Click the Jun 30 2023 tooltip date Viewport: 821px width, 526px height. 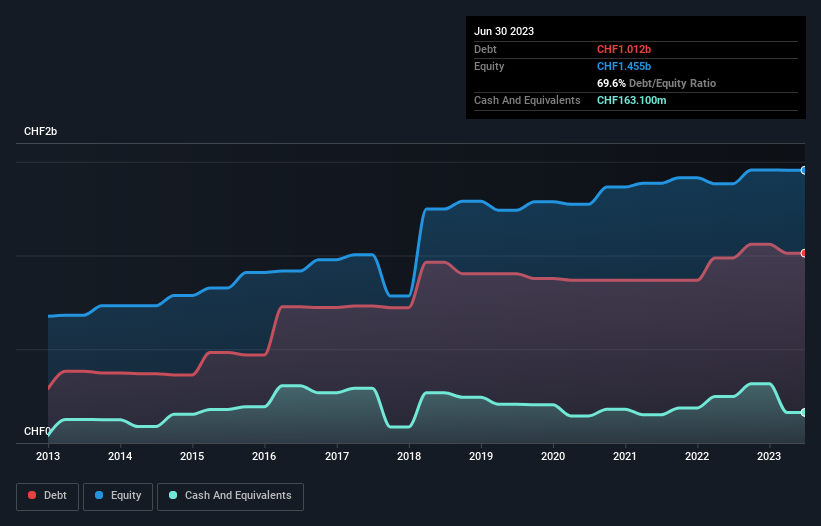(504, 31)
